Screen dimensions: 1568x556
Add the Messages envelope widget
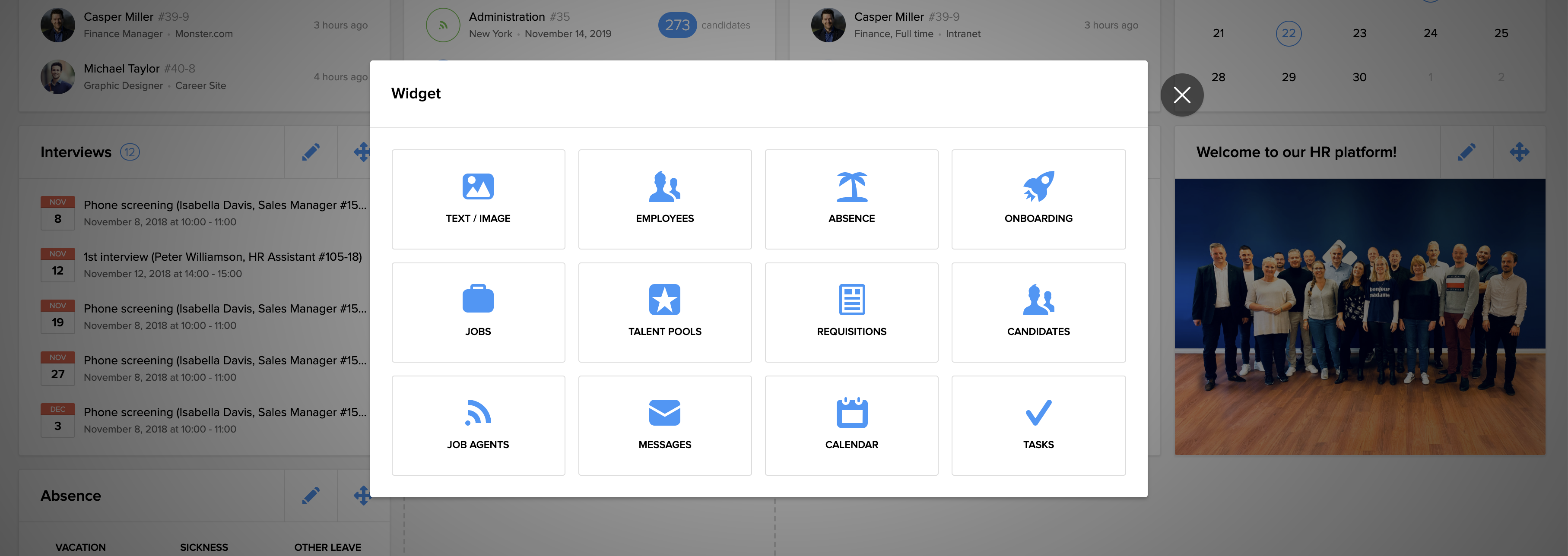coord(665,425)
